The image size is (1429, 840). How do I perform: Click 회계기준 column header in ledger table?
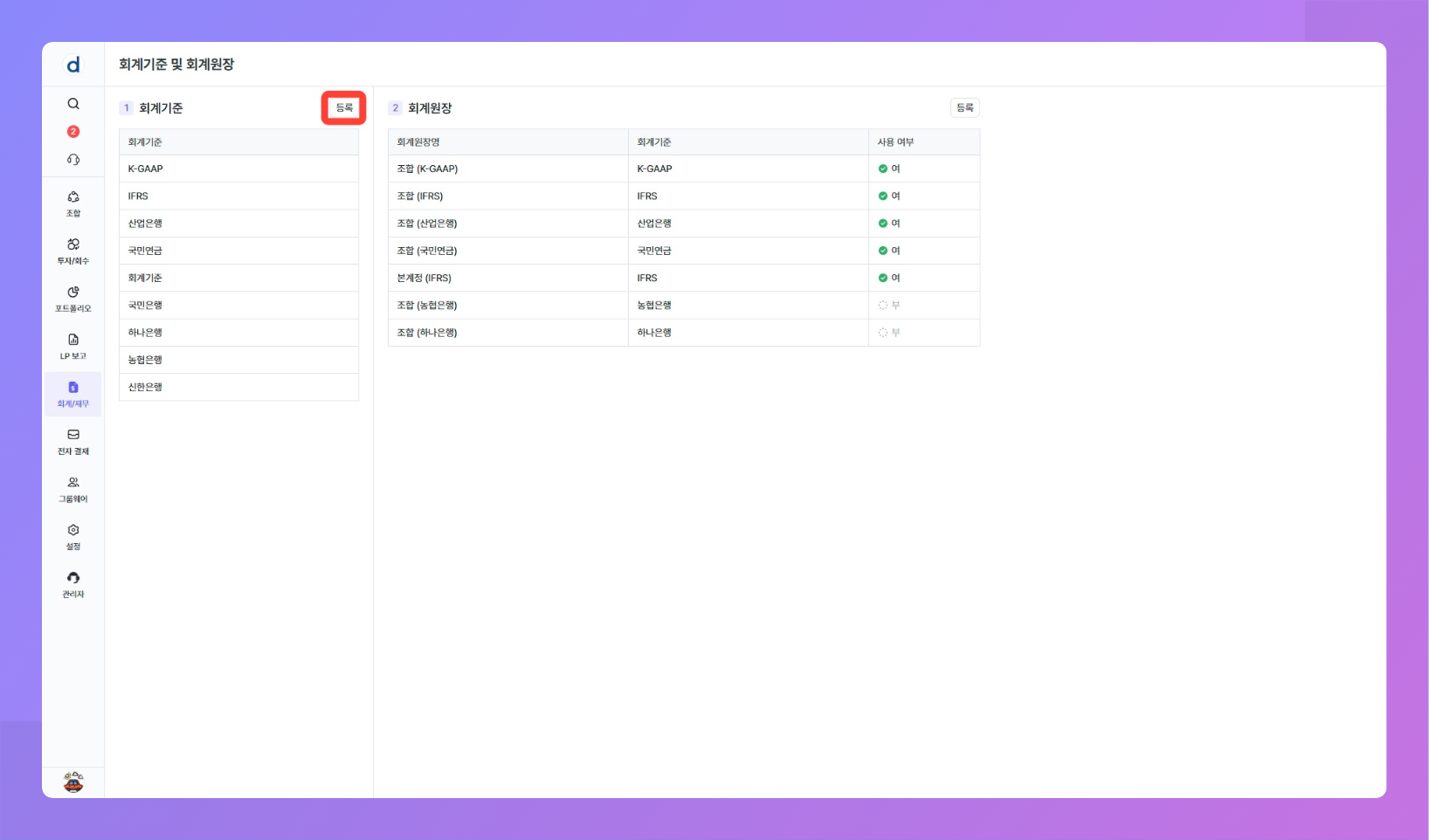(749, 142)
